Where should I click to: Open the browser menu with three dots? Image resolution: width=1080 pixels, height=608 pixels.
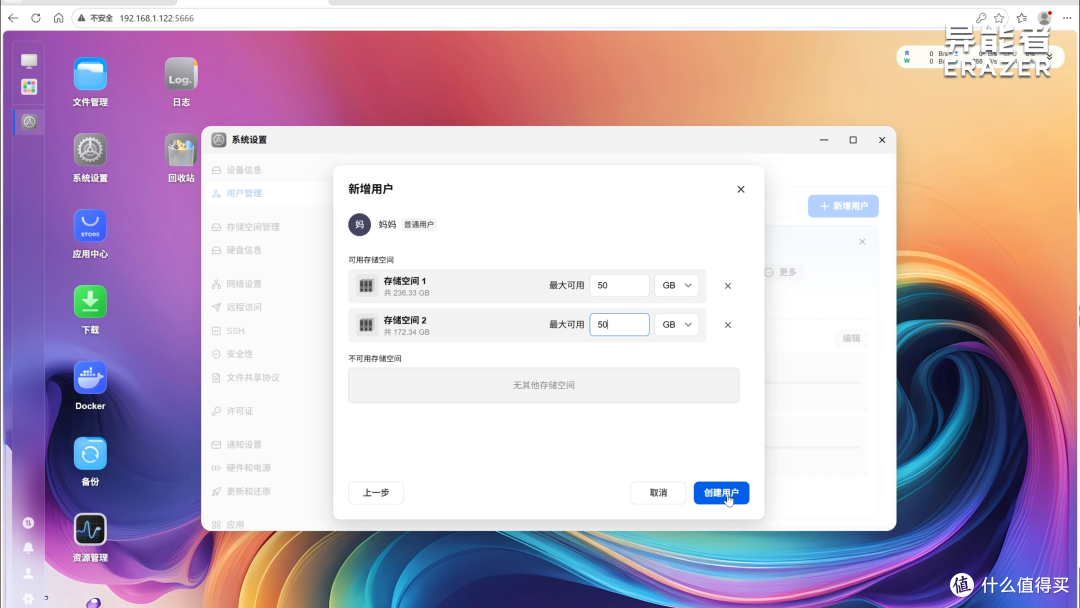[x=1067, y=18]
